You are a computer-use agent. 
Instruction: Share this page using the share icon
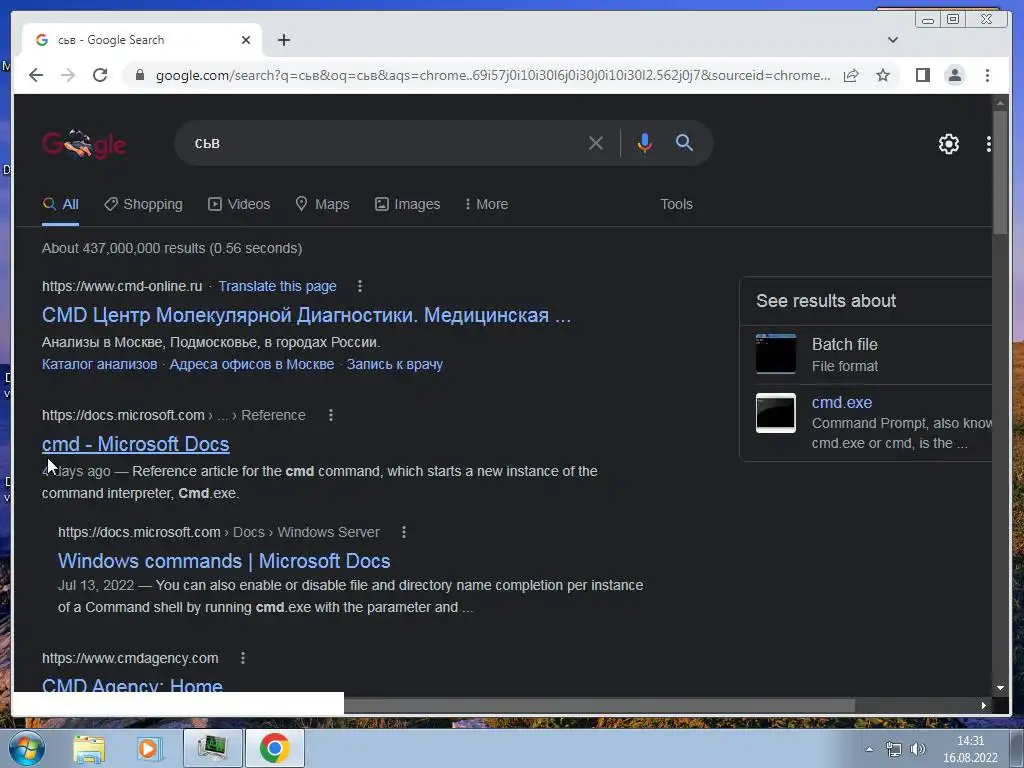coord(850,75)
